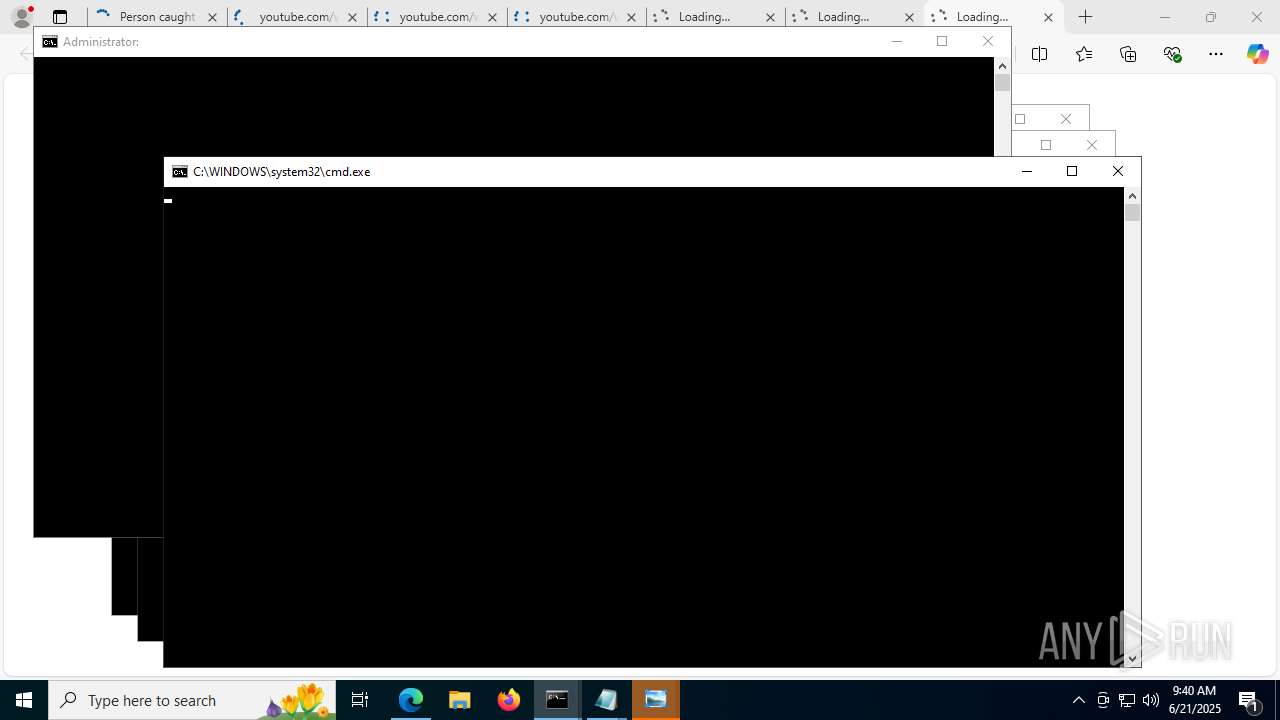Click scroll down arrow in cmd.exe window
The width and height of the screenshot is (1280, 720).
[1133, 659]
